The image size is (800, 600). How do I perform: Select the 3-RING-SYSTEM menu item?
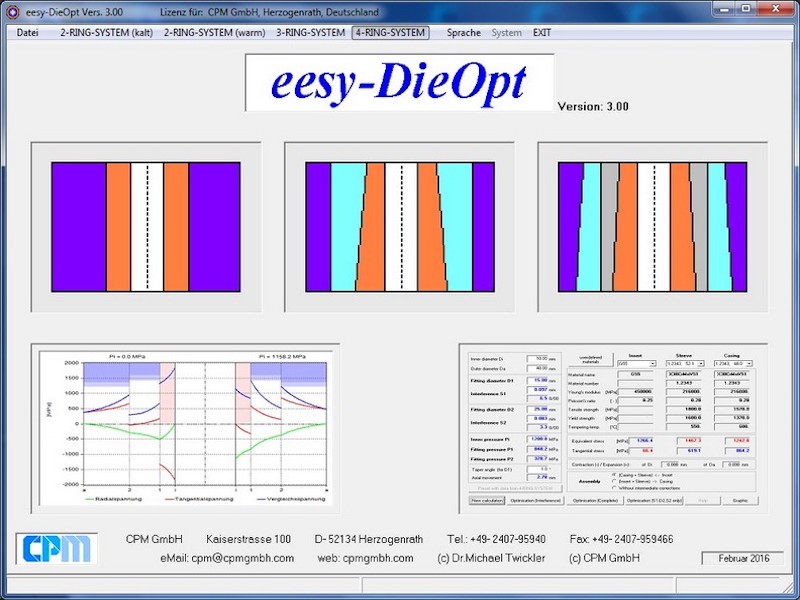pyautogui.click(x=311, y=33)
